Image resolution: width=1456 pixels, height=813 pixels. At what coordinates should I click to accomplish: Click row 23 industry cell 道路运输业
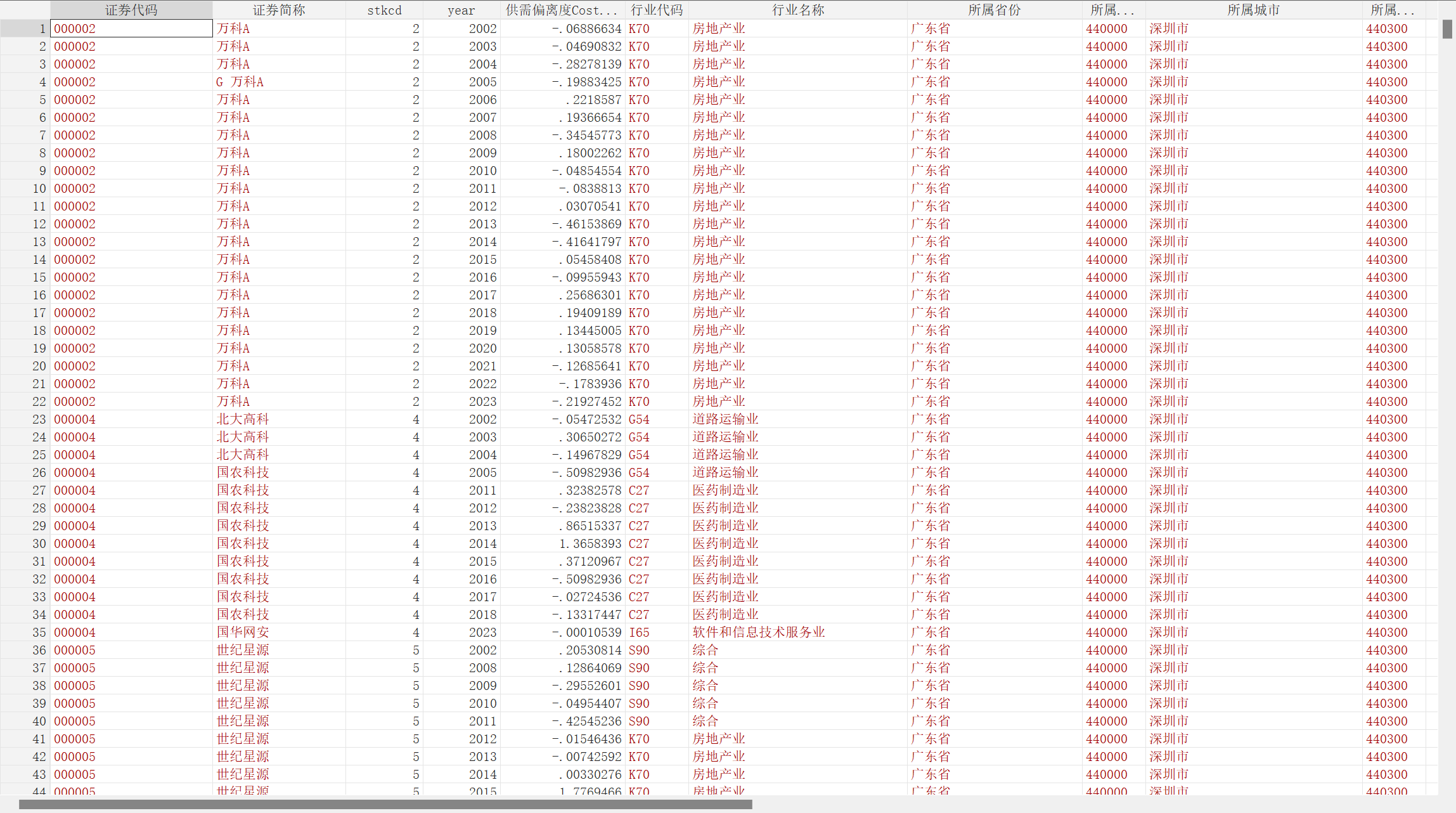point(725,419)
